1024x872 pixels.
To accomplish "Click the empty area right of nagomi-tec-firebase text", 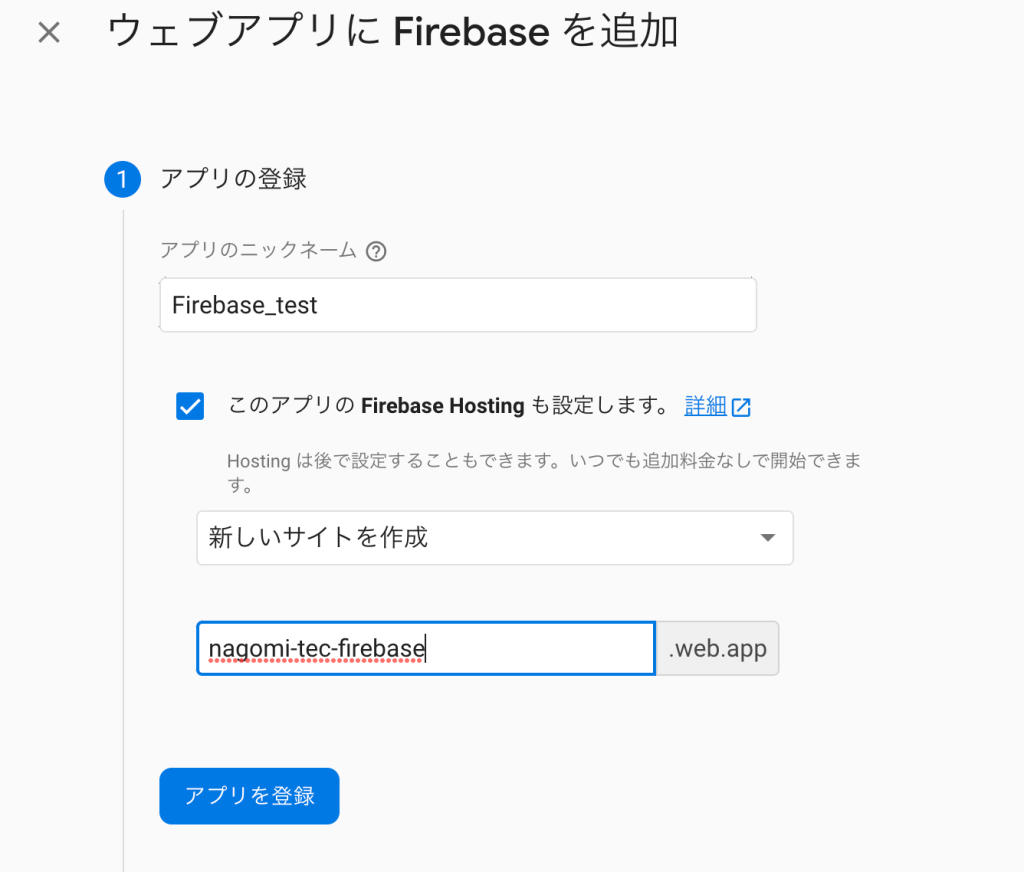I will point(540,650).
